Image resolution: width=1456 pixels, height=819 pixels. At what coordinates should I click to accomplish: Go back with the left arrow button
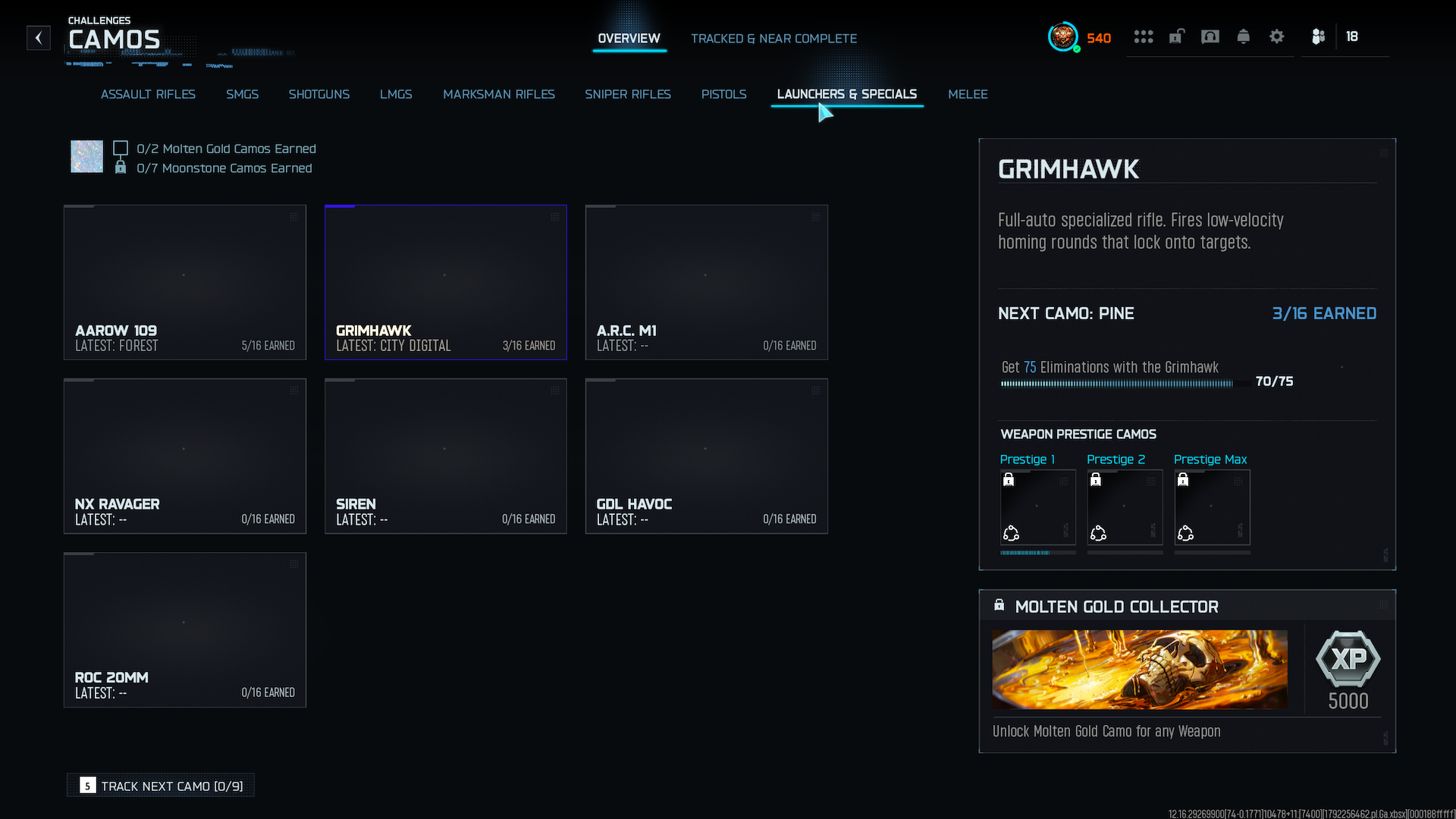[39, 38]
